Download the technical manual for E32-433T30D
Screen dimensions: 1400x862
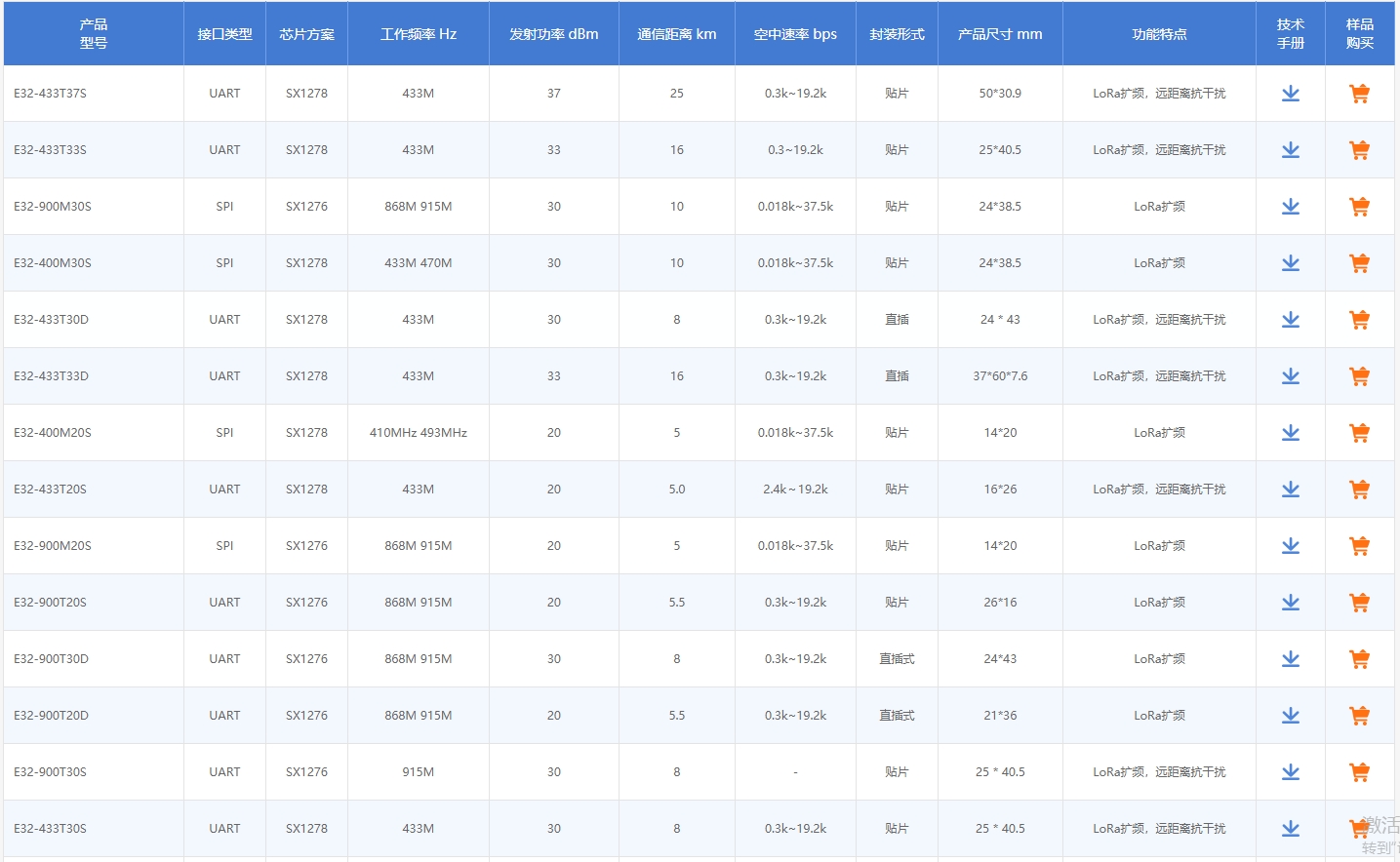[1290, 320]
